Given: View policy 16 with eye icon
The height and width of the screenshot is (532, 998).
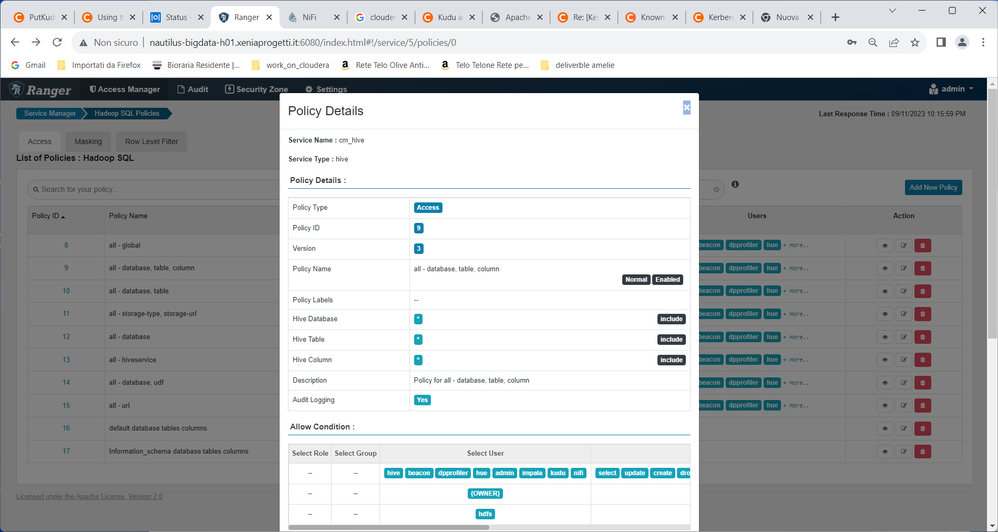Looking at the screenshot, I should [x=885, y=429].
